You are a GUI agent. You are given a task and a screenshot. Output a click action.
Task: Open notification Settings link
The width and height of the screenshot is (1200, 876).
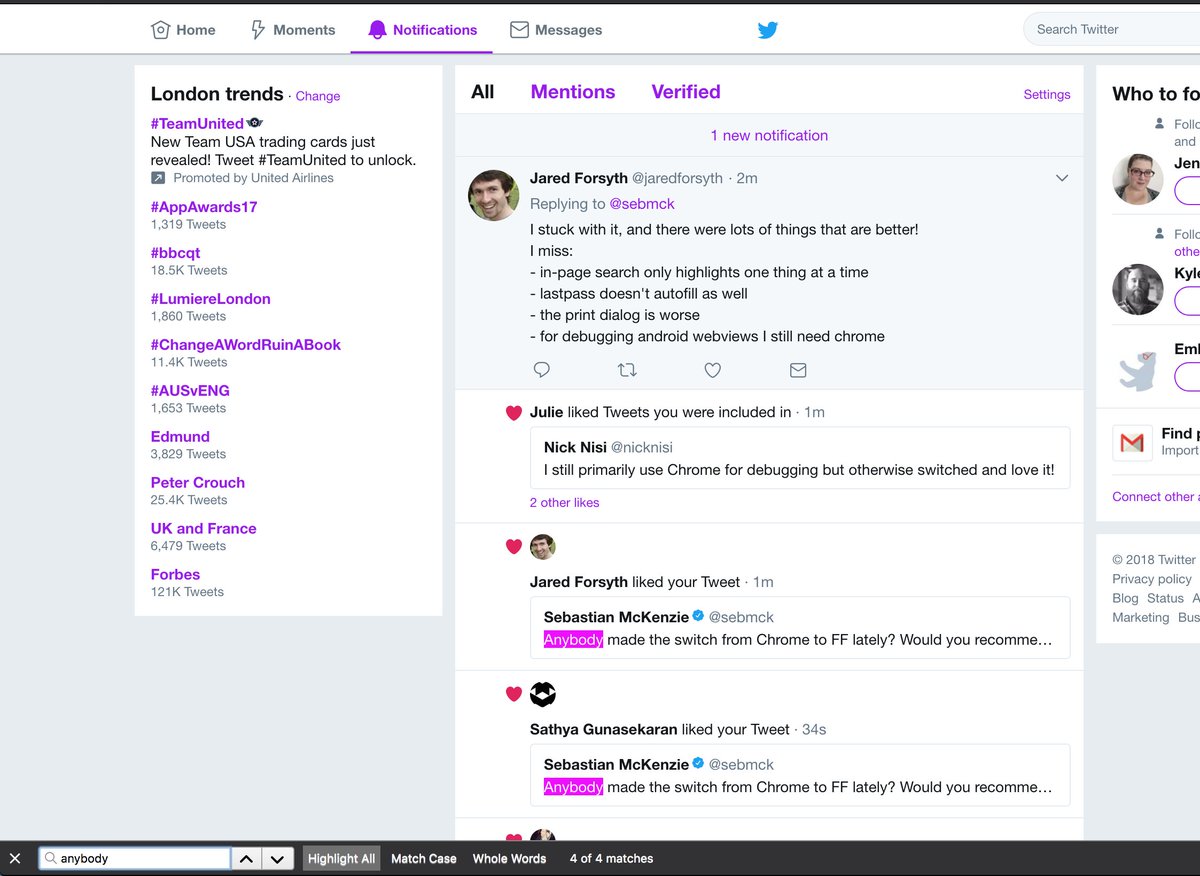(x=1047, y=95)
